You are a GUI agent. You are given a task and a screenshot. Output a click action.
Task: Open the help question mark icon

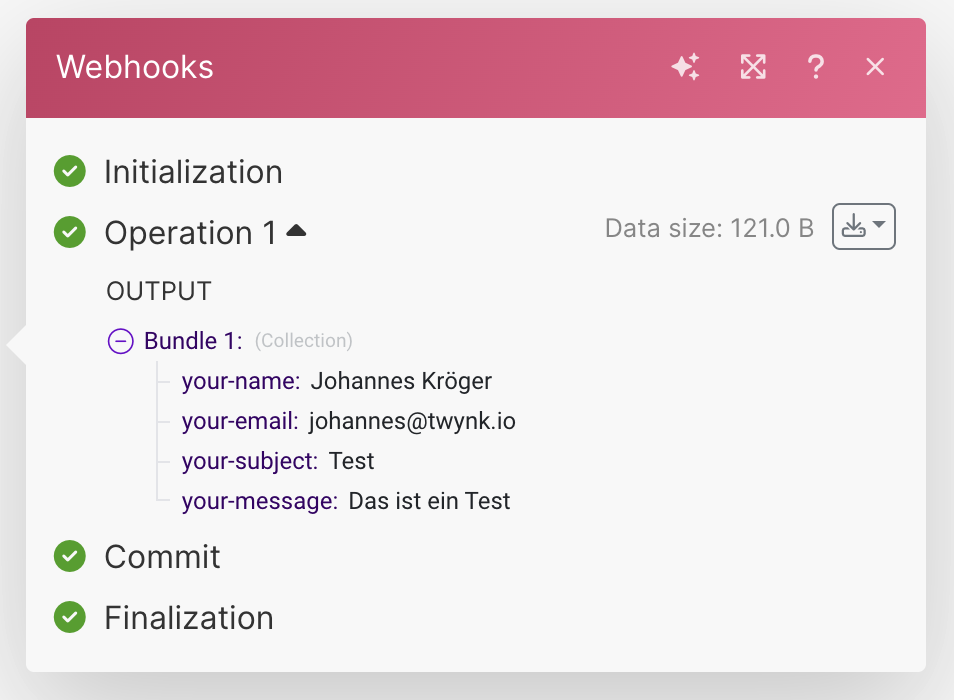click(x=815, y=67)
